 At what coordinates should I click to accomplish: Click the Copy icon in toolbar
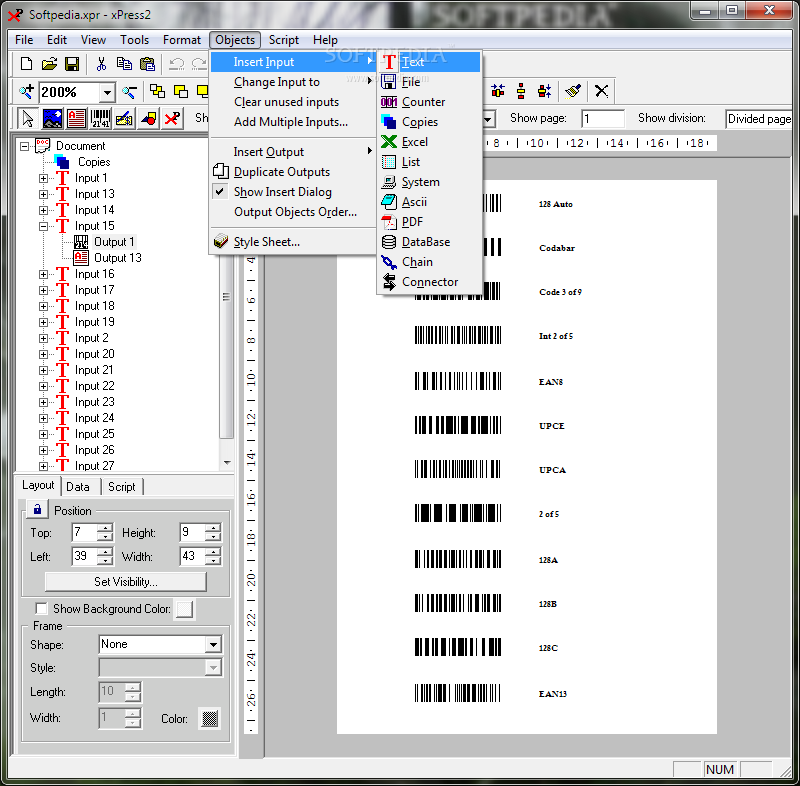click(124, 64)
